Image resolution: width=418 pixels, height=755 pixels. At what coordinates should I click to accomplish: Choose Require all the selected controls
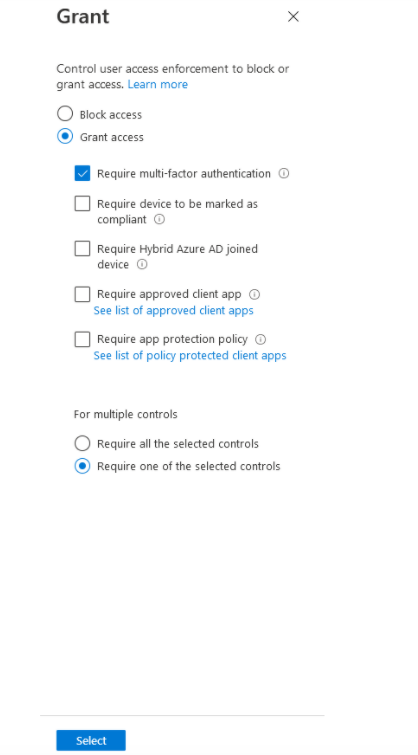pos(82,443)
